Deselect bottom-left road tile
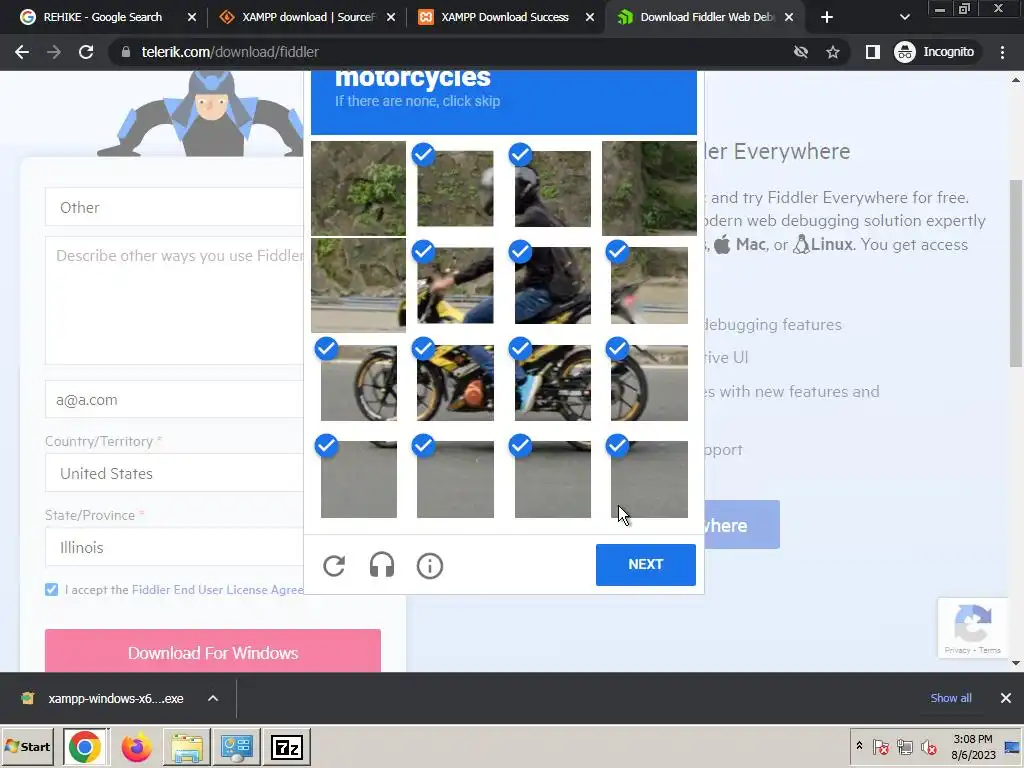Viewport: 1024px width, 768px height. [x=358, y=479]
